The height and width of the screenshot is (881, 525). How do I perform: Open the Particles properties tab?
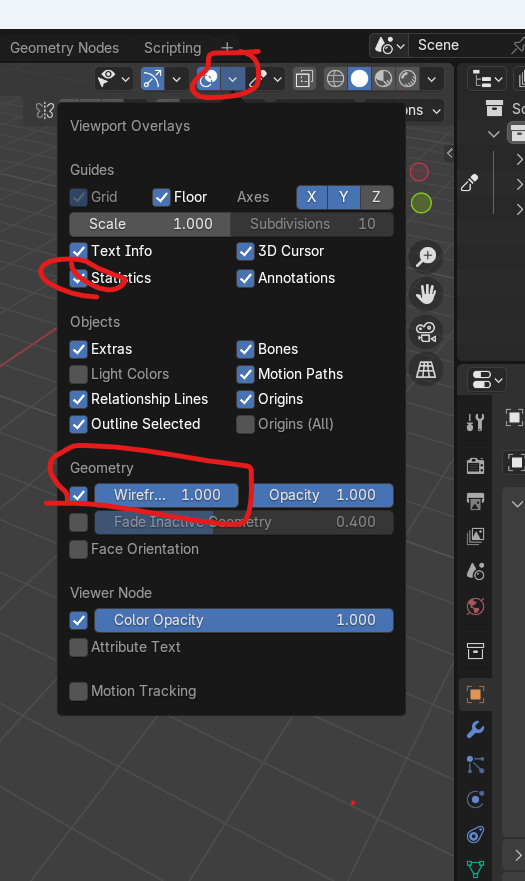(476, 765)
